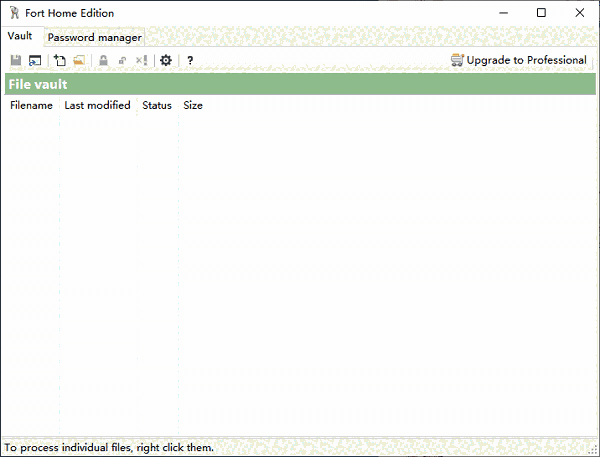Click the window shortcut toolbar icon
The image size is (600, 457).
pos(35,60)
